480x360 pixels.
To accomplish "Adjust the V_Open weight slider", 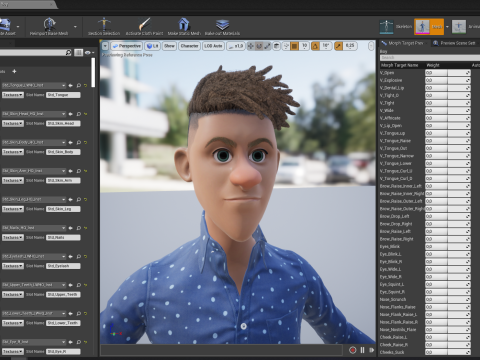I will click(x=448, y=73).
